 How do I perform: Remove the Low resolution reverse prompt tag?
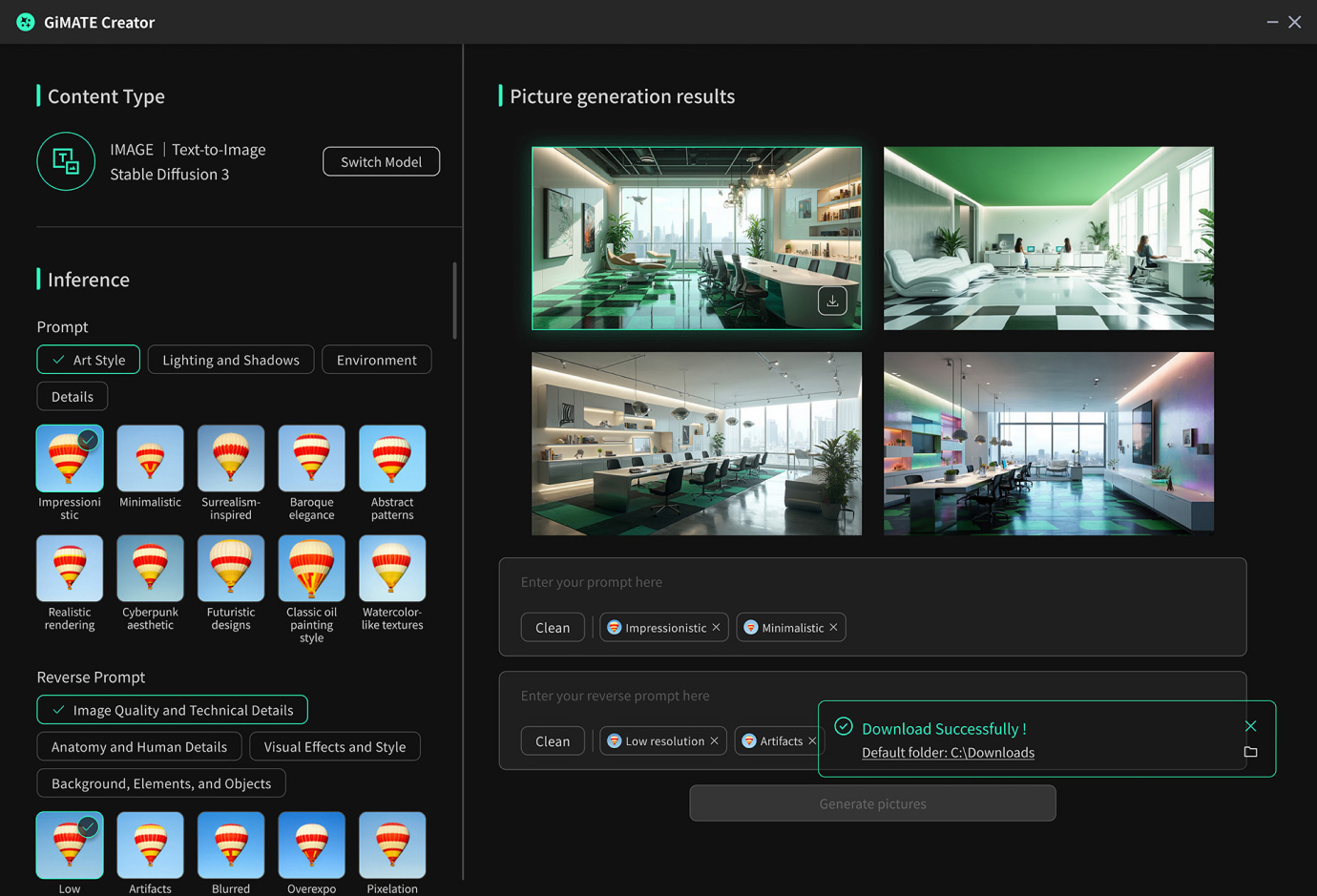(714, 740)
